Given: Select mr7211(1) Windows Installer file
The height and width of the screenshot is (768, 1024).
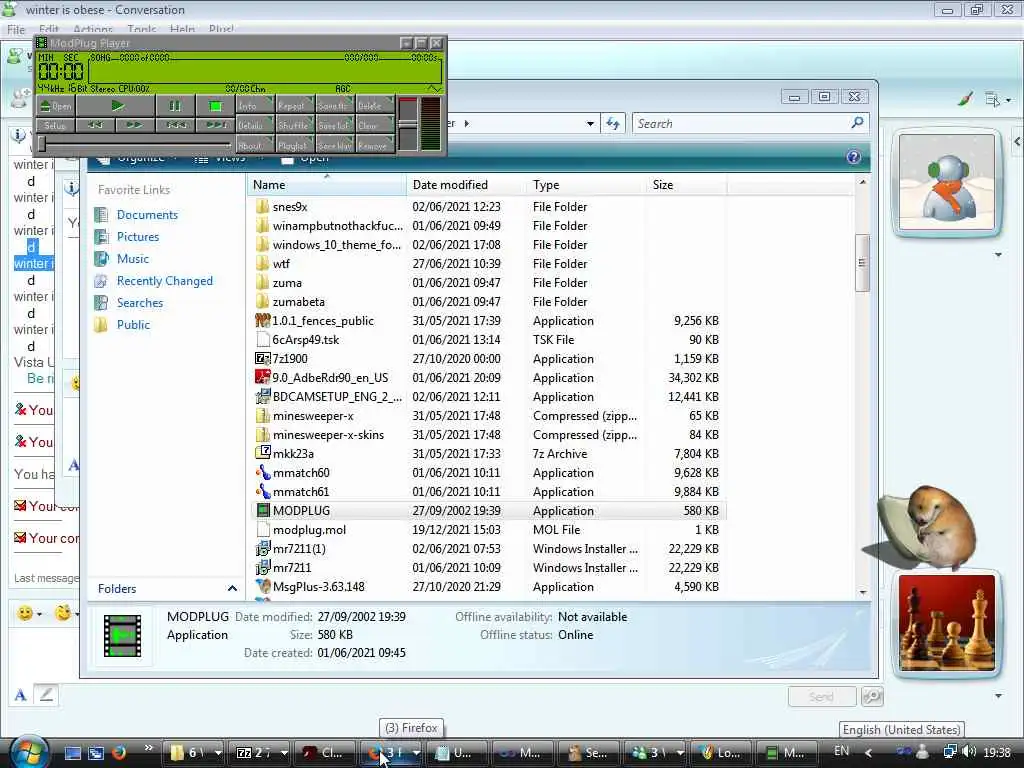Looking at the screenshot, I should coord(299,549).
